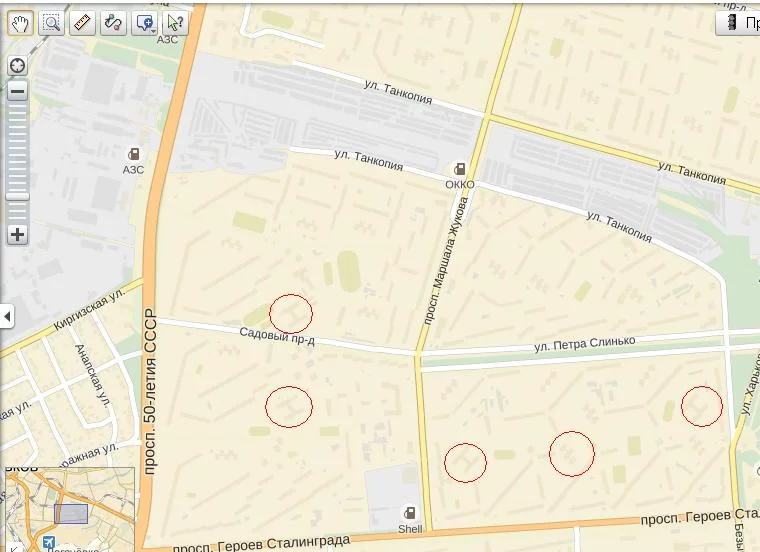This screenshot has width=760, height=552.
Task: Click the zoom level slider handle
Action: tap(17, 197)
